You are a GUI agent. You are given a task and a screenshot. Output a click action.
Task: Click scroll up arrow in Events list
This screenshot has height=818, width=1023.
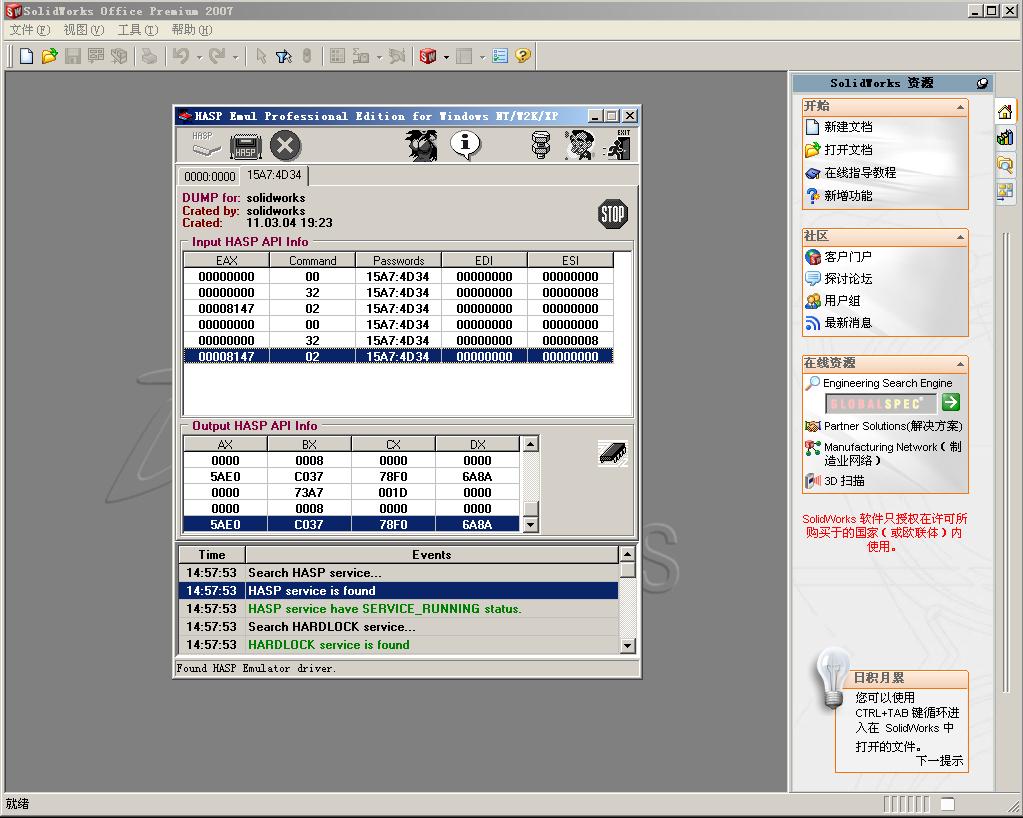click(x=627, y=554)
